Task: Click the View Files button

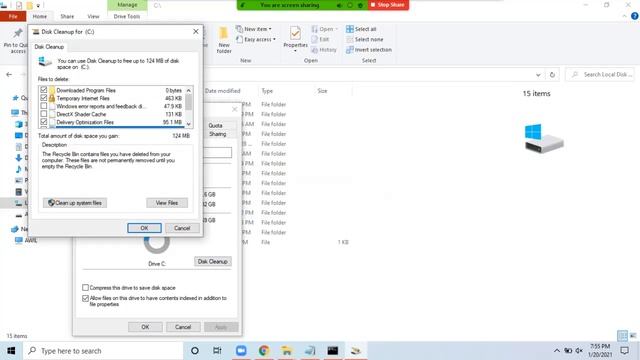Action: click(x=167, y=203)
